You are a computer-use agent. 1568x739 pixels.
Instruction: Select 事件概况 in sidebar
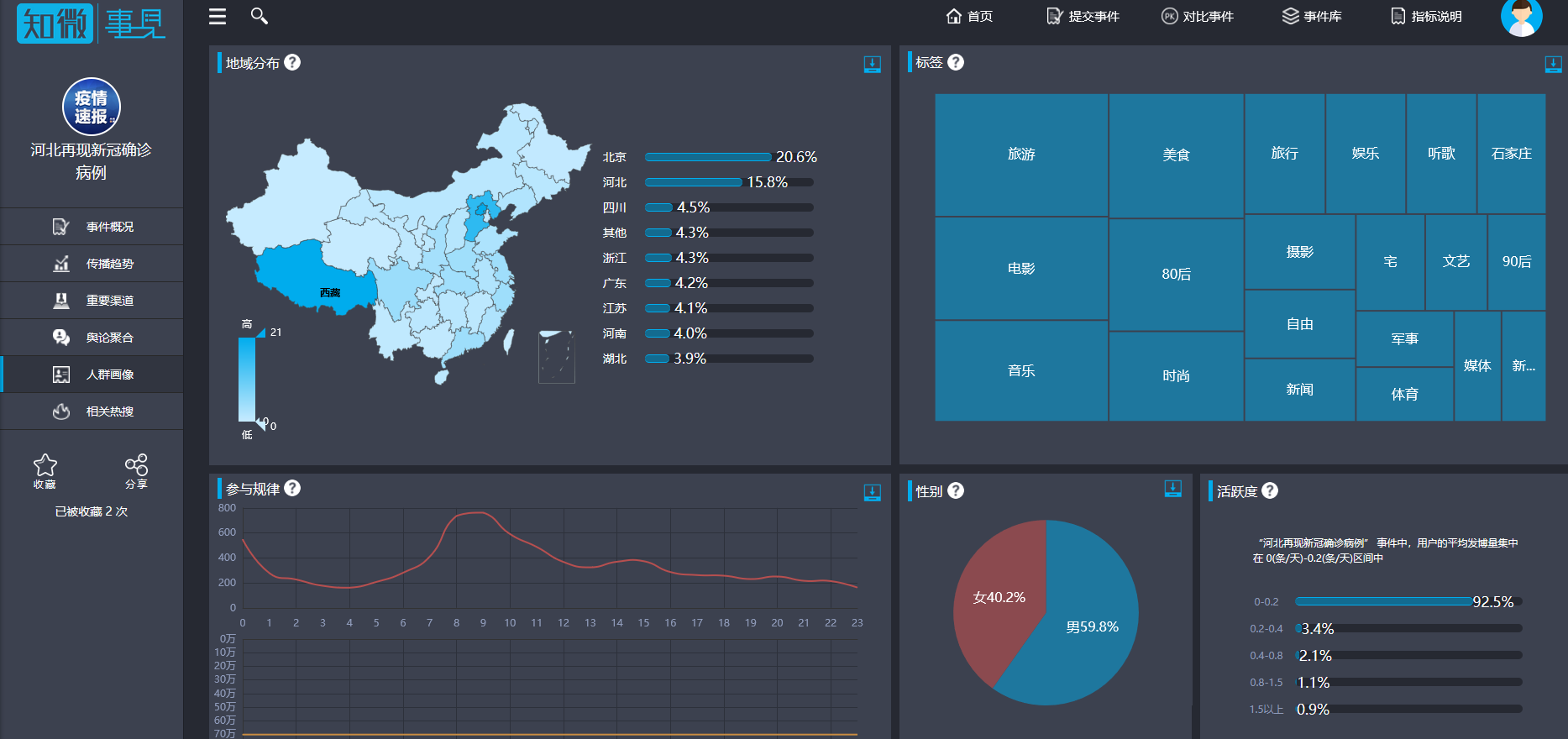[92, 227]
